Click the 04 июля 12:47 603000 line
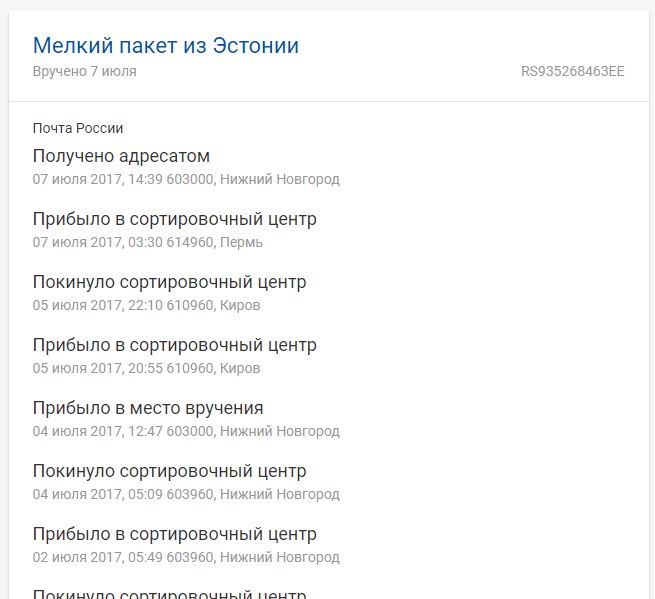This screenshot has width=655, height=599. pyautogui.click(x=186, y=431)
